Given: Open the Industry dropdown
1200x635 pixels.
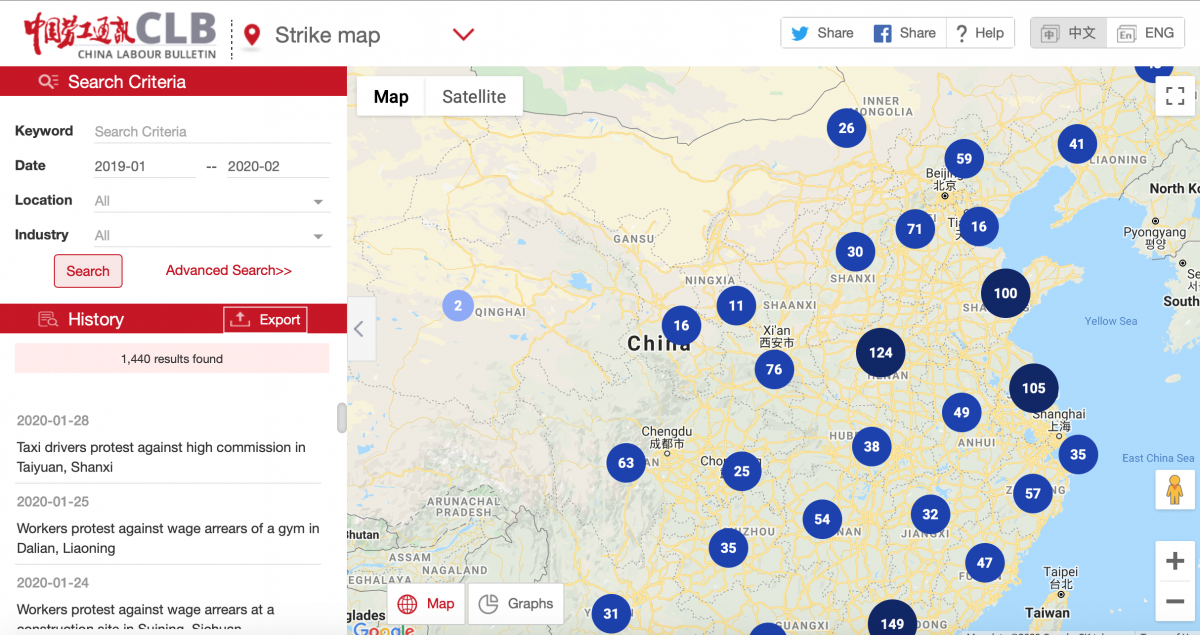Looking at the screenshot, I should (x=211, y=236).
